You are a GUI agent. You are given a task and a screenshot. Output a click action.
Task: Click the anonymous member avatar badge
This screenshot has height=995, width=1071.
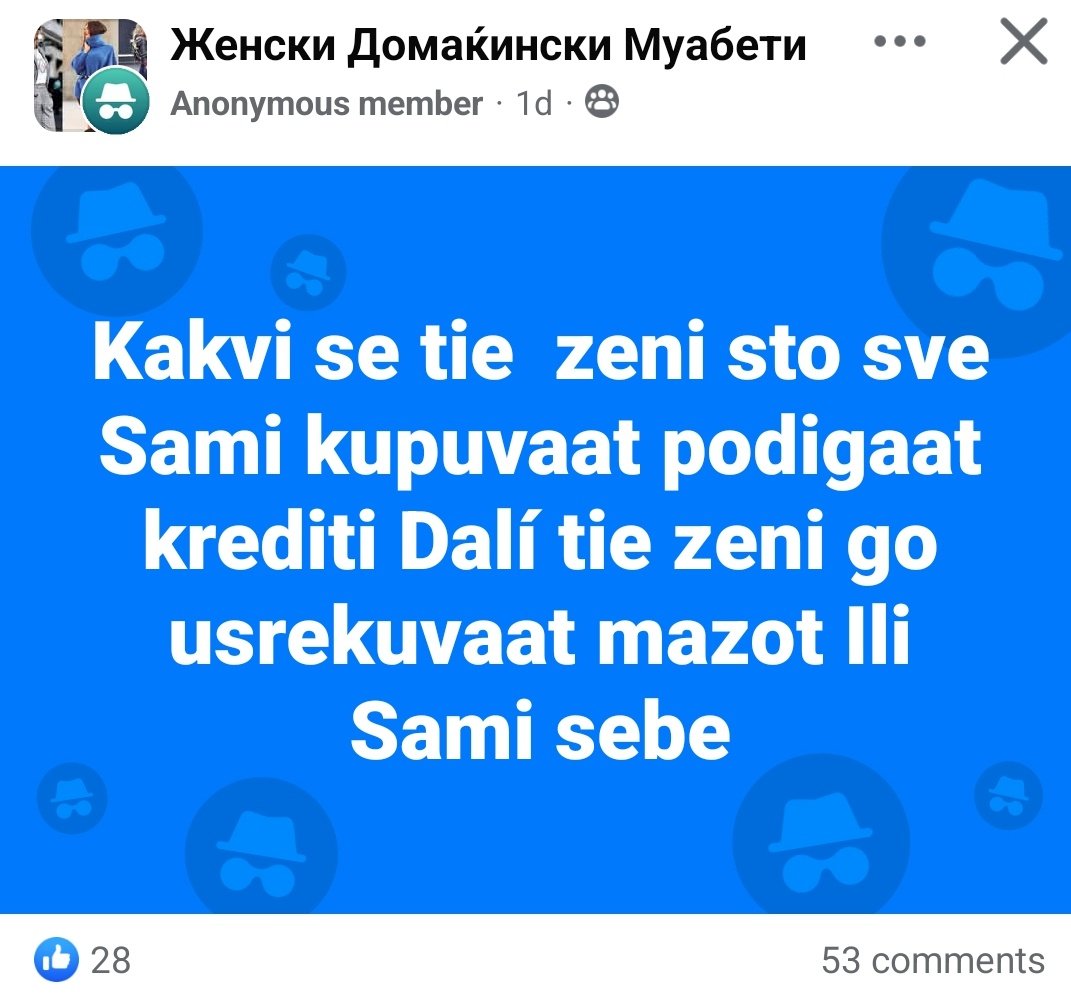pos(115,101)
